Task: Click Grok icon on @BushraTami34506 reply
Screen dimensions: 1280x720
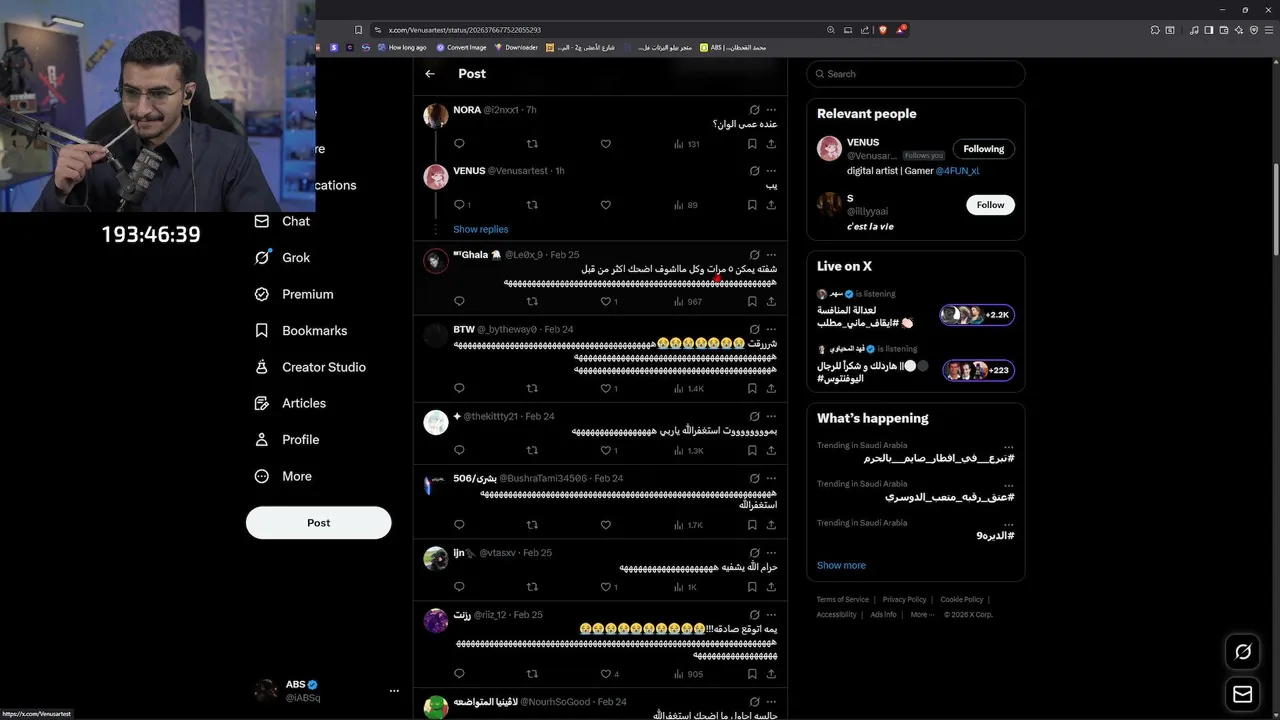Action: pyautogui.click(x=754, y=478)
